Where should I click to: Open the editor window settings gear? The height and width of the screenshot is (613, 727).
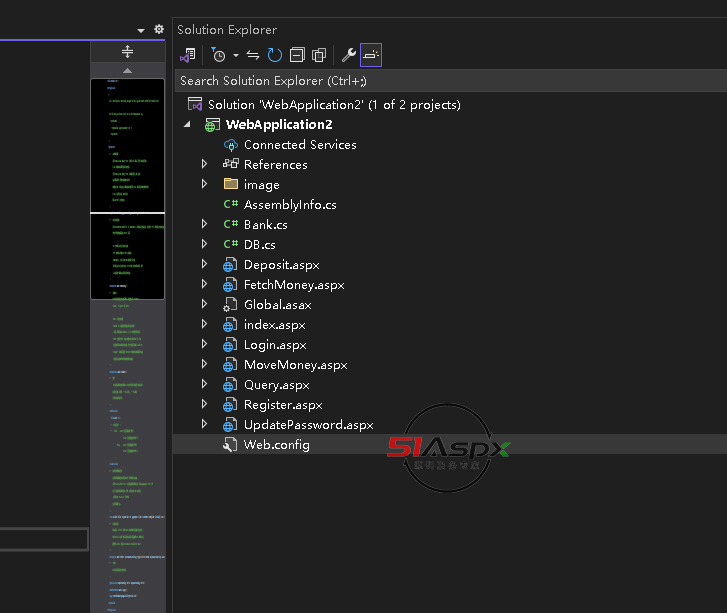pyautogui.click(x=159, y=29)
